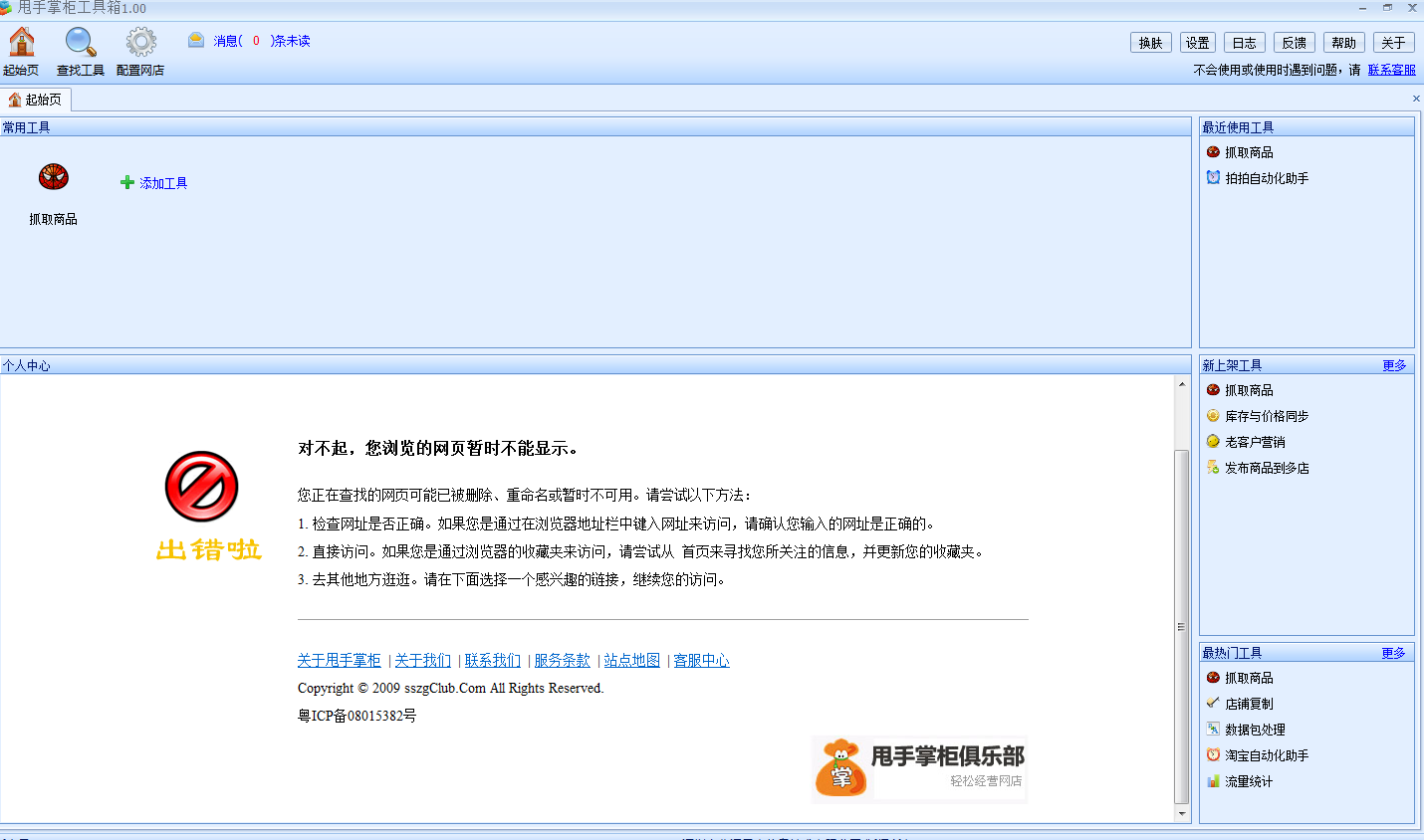This screenshot has height=840, width=1424.
Task: Click the 流量统计 text label
Action: pyautogui.click(x=1249, y=781)
